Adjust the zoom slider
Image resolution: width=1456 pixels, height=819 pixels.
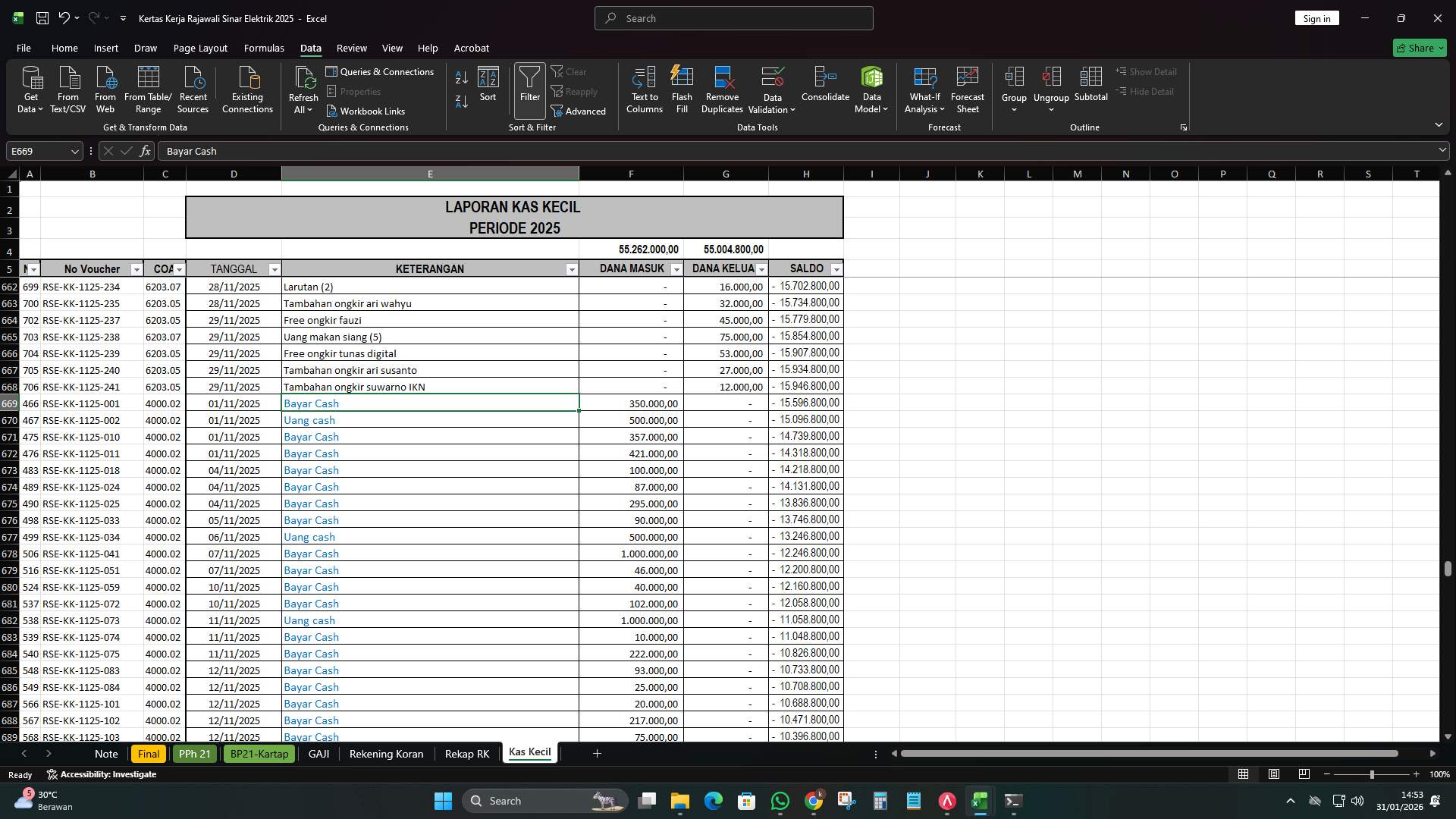[x=1372, y=774]
